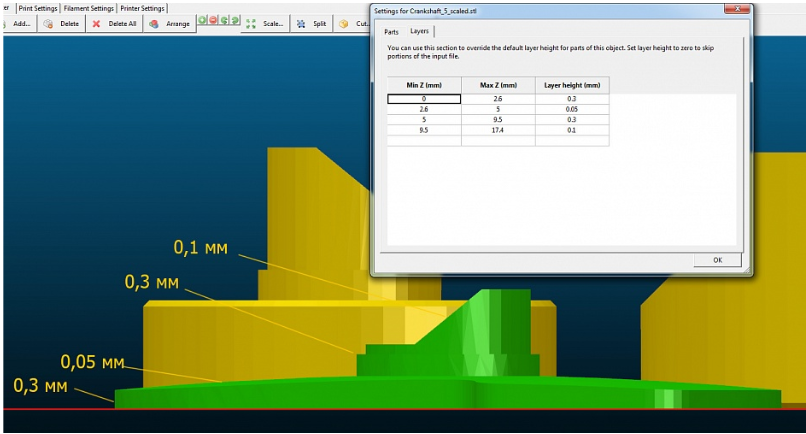Click Delete All in the toolbar
Image resolution: width=806 pixels, height=434 pixels.
click(115, 24)
